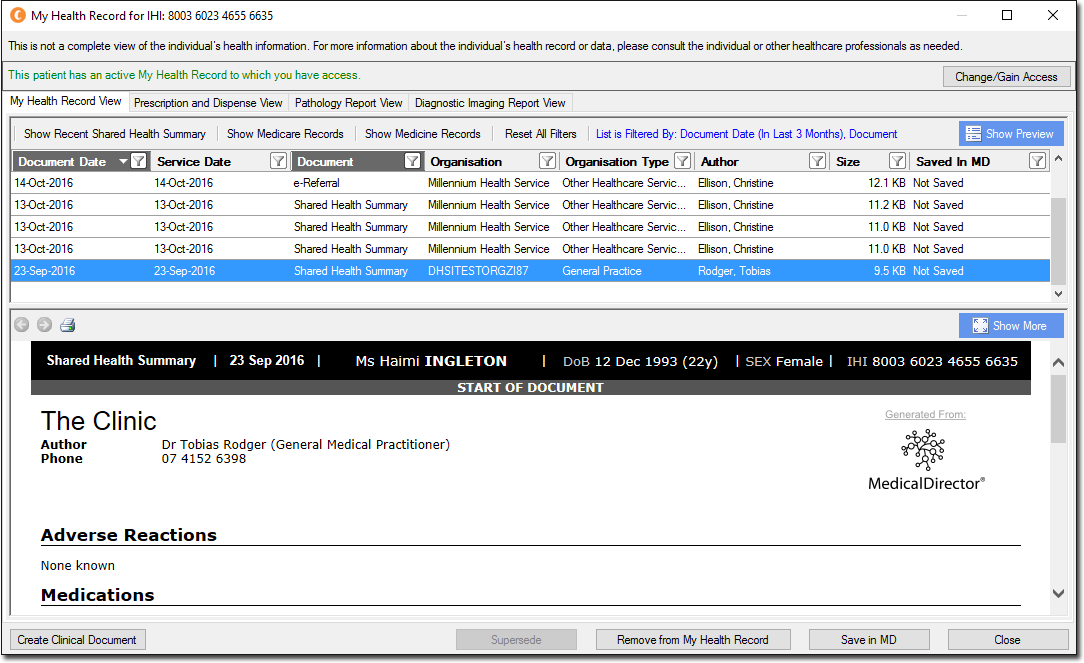The height and width of the screenshot is (663, 1084).
Task: Open the Document column filter dropdown
Action: (x=413, y=161)
